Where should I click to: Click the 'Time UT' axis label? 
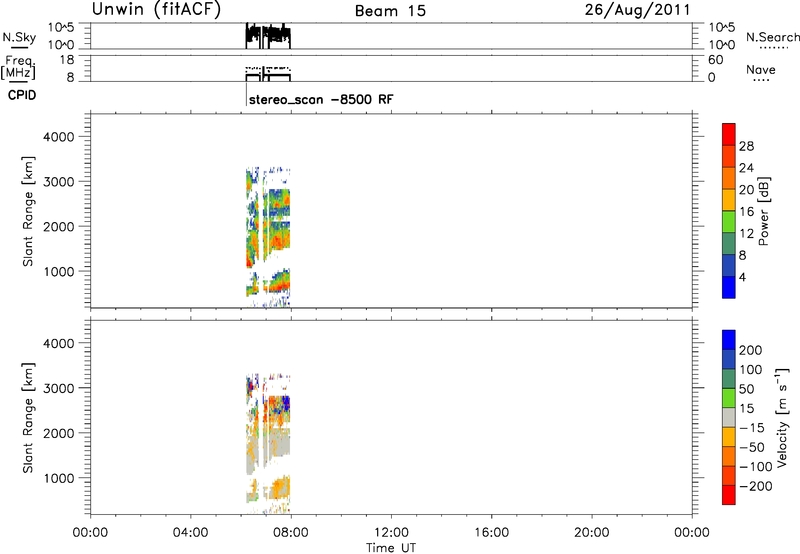391,548
